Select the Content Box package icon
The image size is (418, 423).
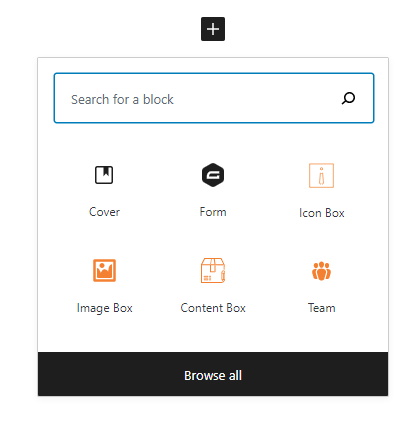point(213,270)
